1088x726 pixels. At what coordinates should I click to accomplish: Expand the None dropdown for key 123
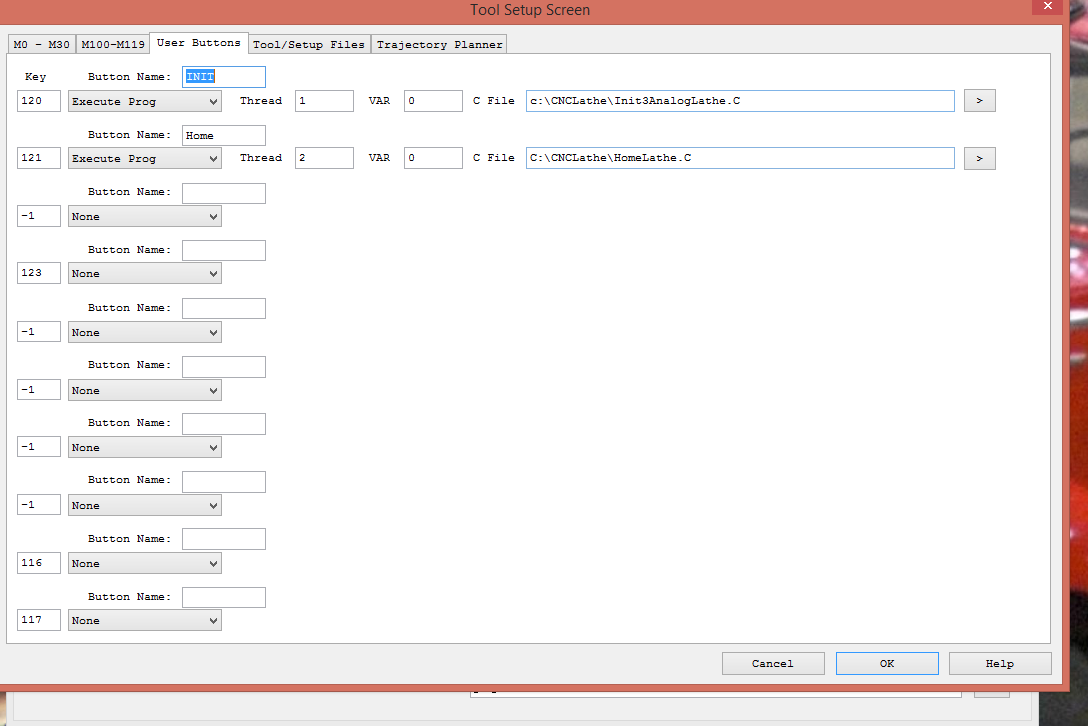click(145, 273)
